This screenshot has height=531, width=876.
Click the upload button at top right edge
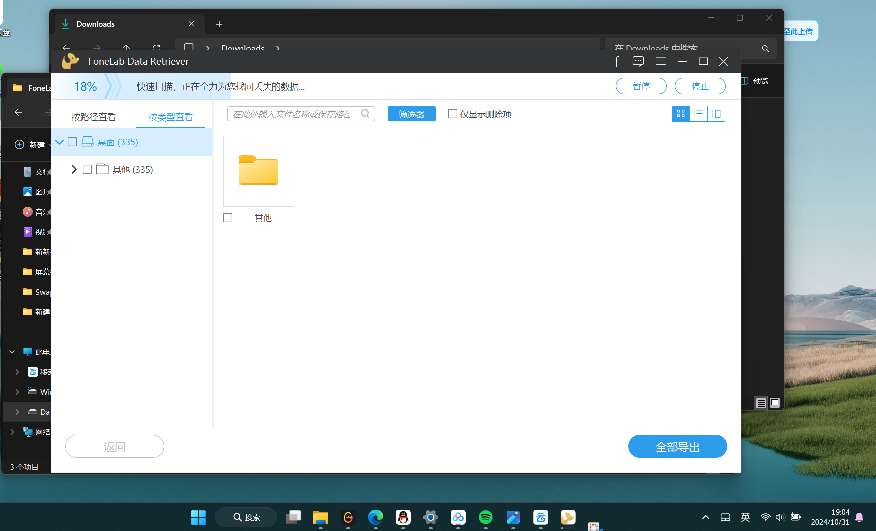801,32
